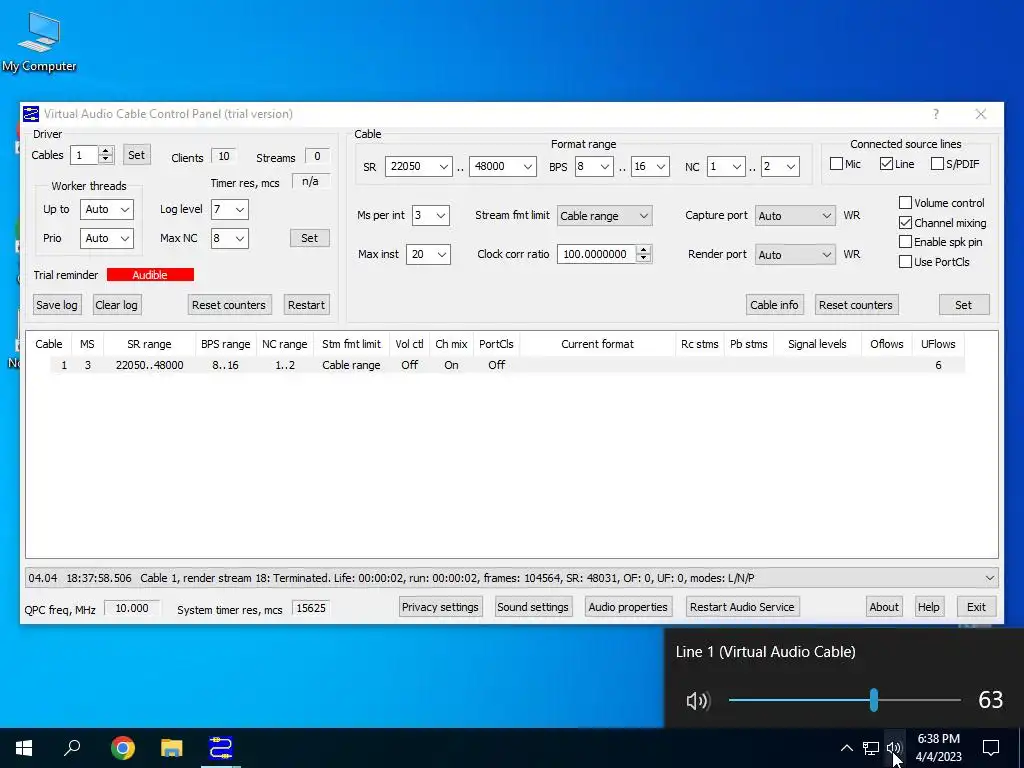Click the Cables count stepper arrows

pos(105,155)
